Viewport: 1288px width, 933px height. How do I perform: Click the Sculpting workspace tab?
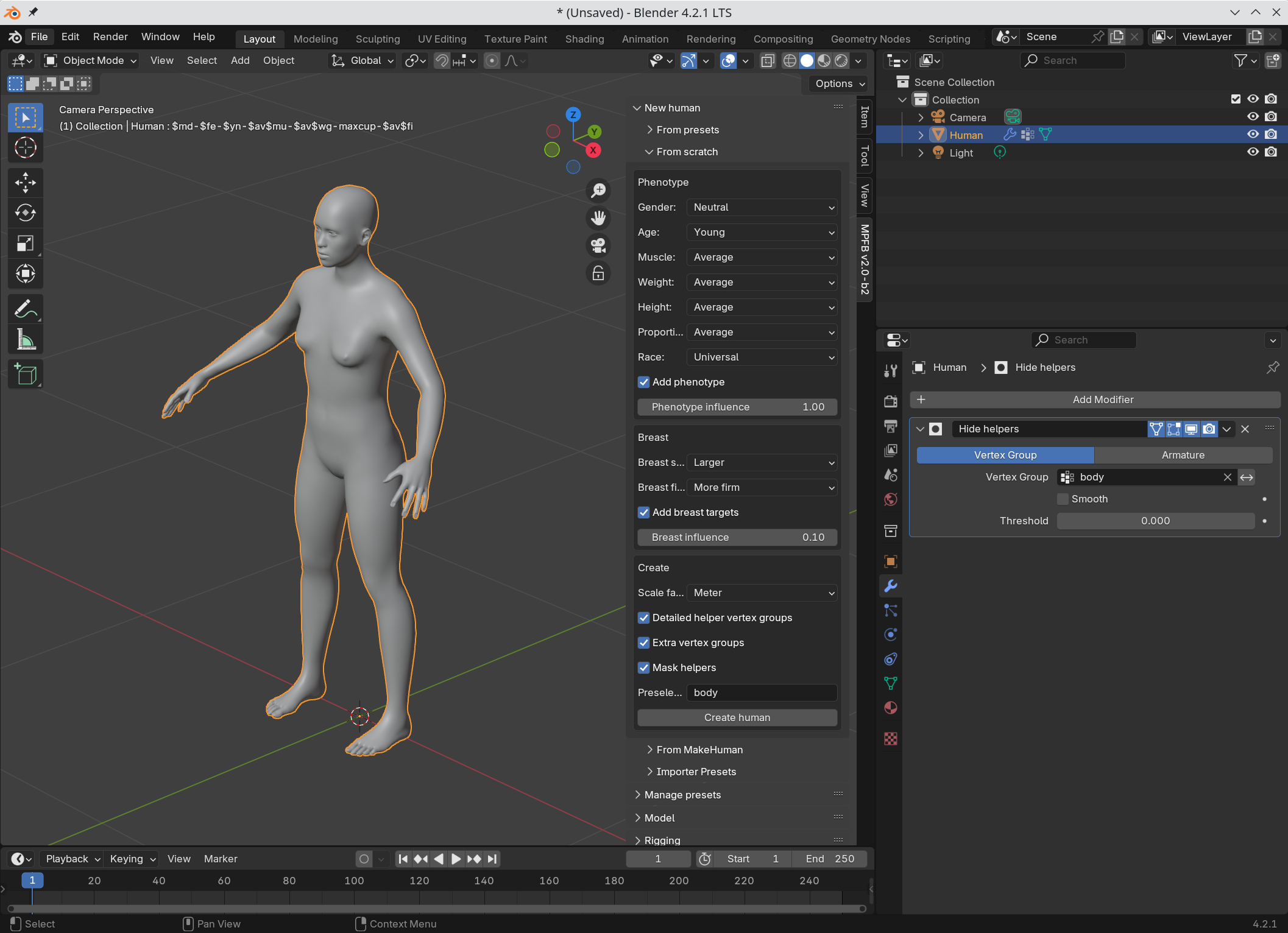[378, 38]
